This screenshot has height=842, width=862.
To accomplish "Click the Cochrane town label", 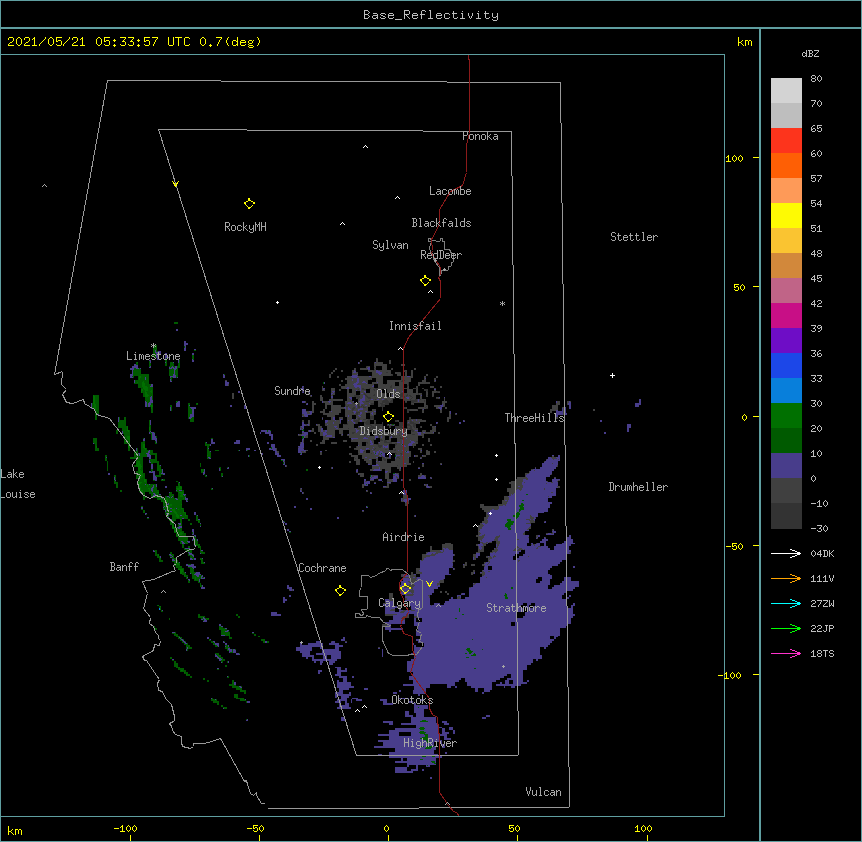I will [322, 568].
